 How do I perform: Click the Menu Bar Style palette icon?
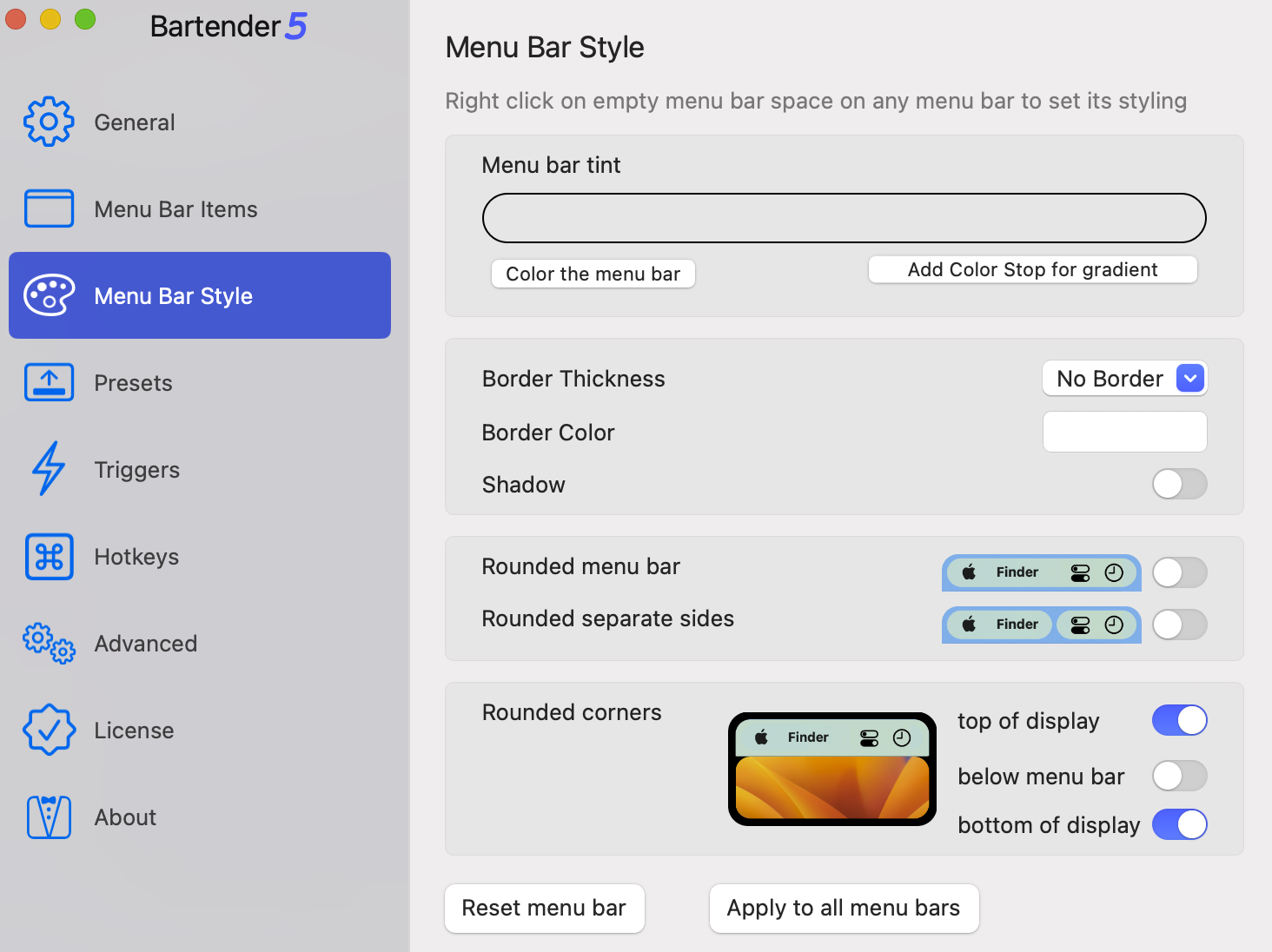(x=49, y=295)
